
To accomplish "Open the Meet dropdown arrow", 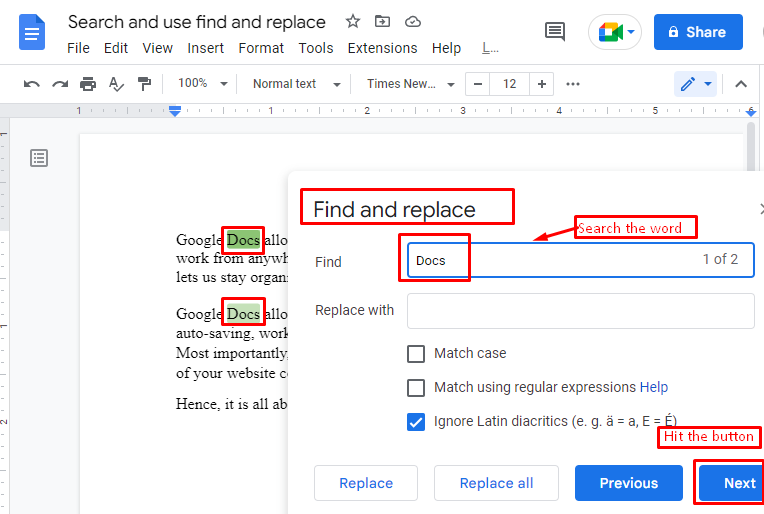I will [x=631, y=32].
